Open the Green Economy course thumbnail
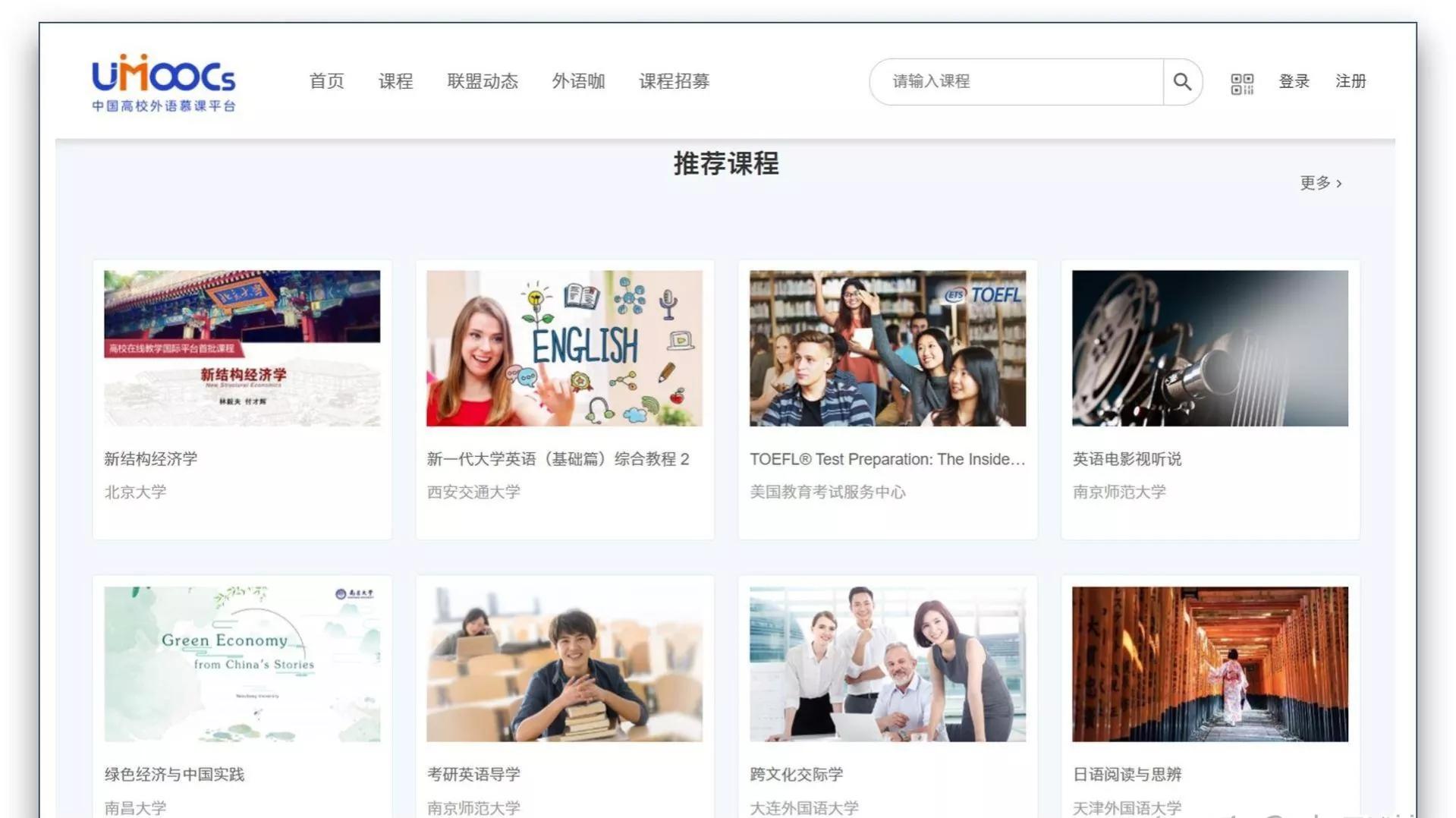Image resolution: width=1456 pixels, height=818 pixels. 241,663
